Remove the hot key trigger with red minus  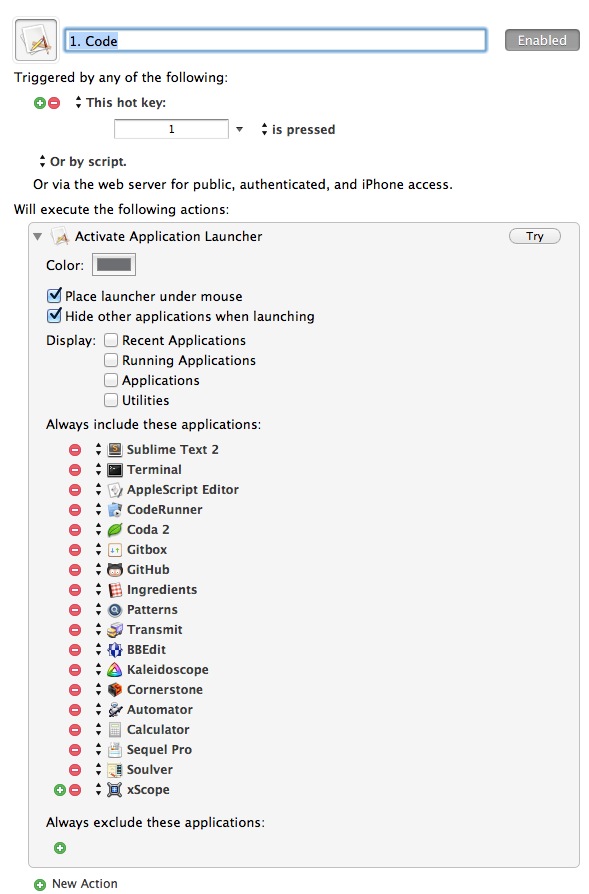(54, 103)
